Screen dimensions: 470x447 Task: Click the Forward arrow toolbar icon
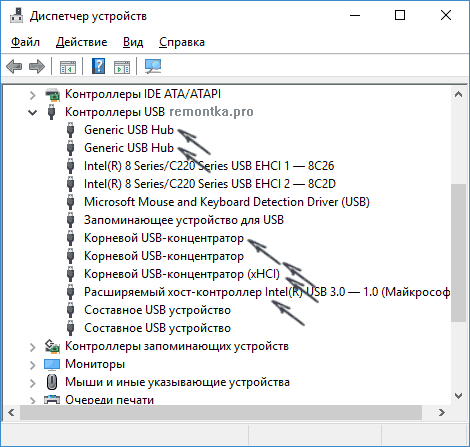37,66
